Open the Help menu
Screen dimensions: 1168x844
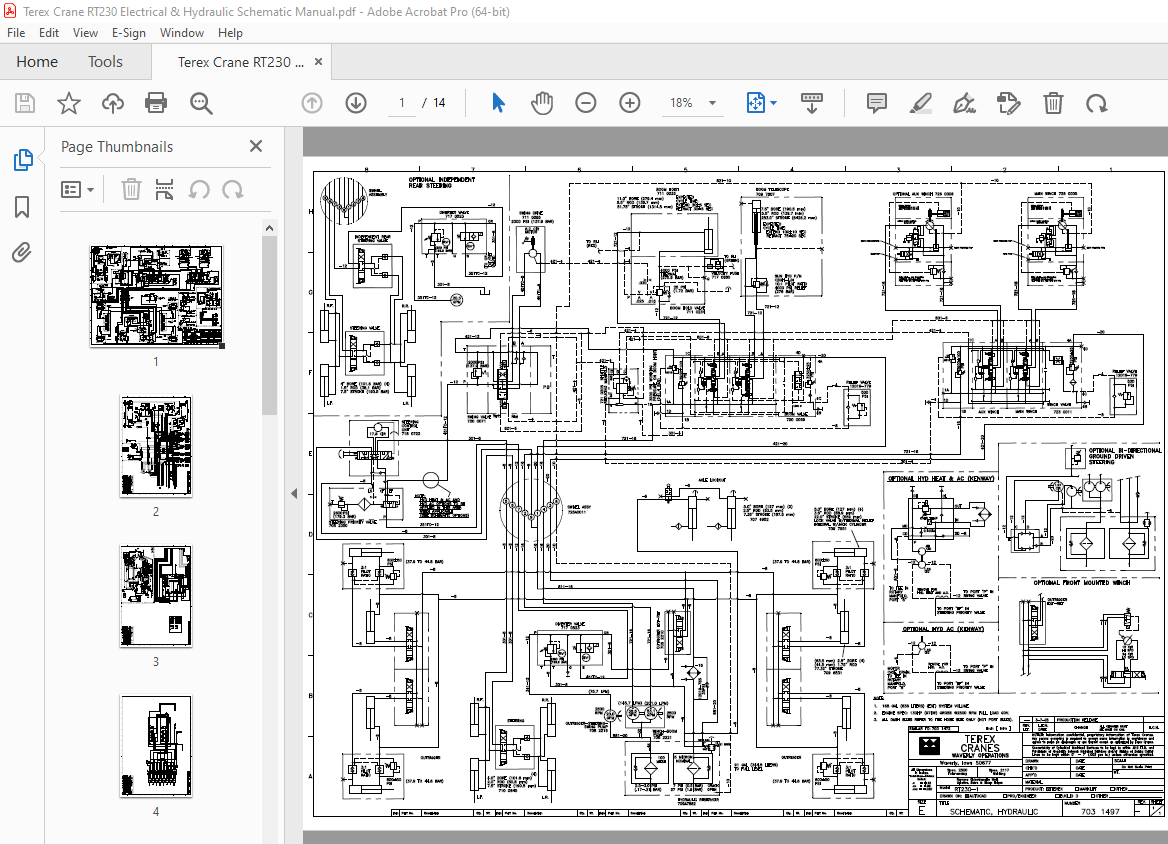[230, 33]
